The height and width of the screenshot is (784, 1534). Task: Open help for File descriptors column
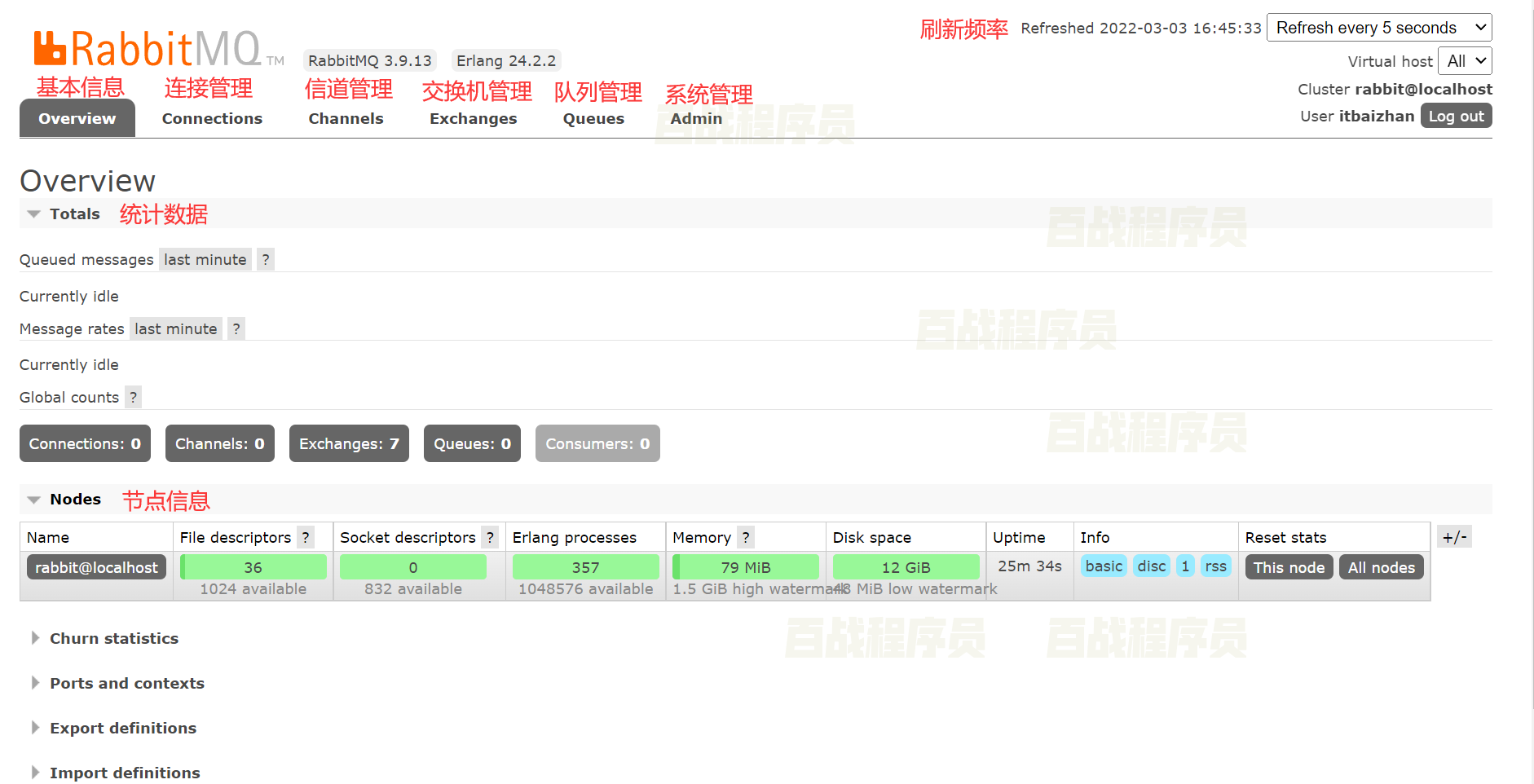[306, 537]
